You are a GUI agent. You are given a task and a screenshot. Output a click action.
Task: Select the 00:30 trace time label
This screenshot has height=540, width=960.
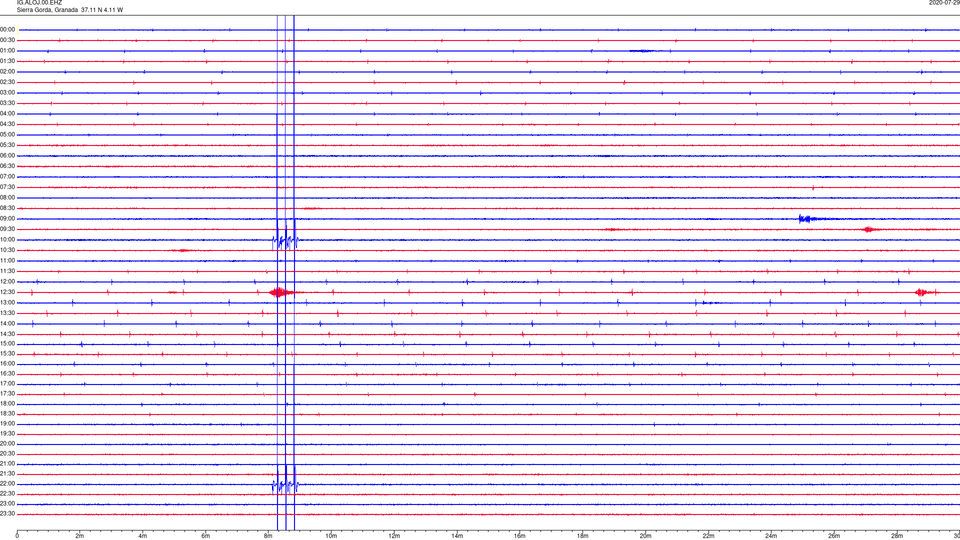click(x=8, y=40)
